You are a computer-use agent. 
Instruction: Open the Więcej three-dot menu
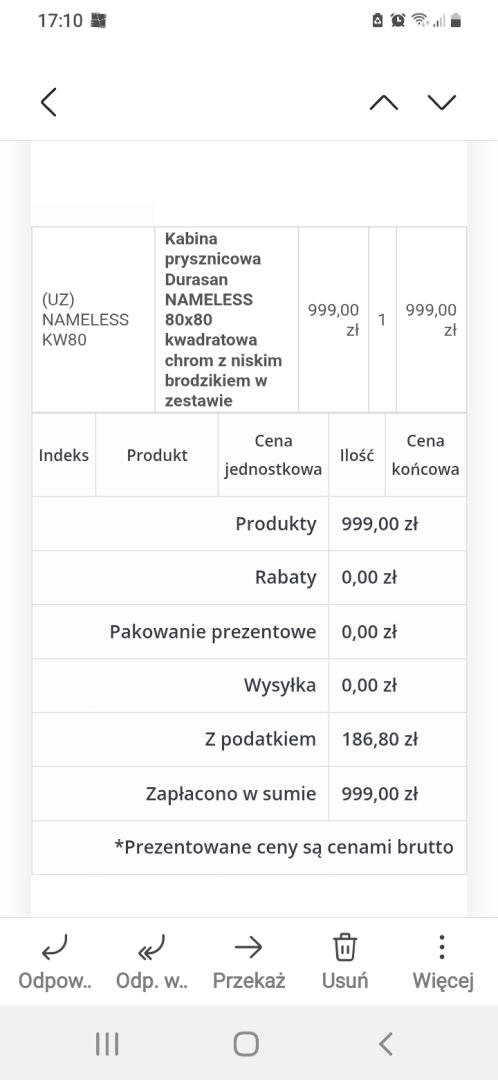[x=442, y=948]
